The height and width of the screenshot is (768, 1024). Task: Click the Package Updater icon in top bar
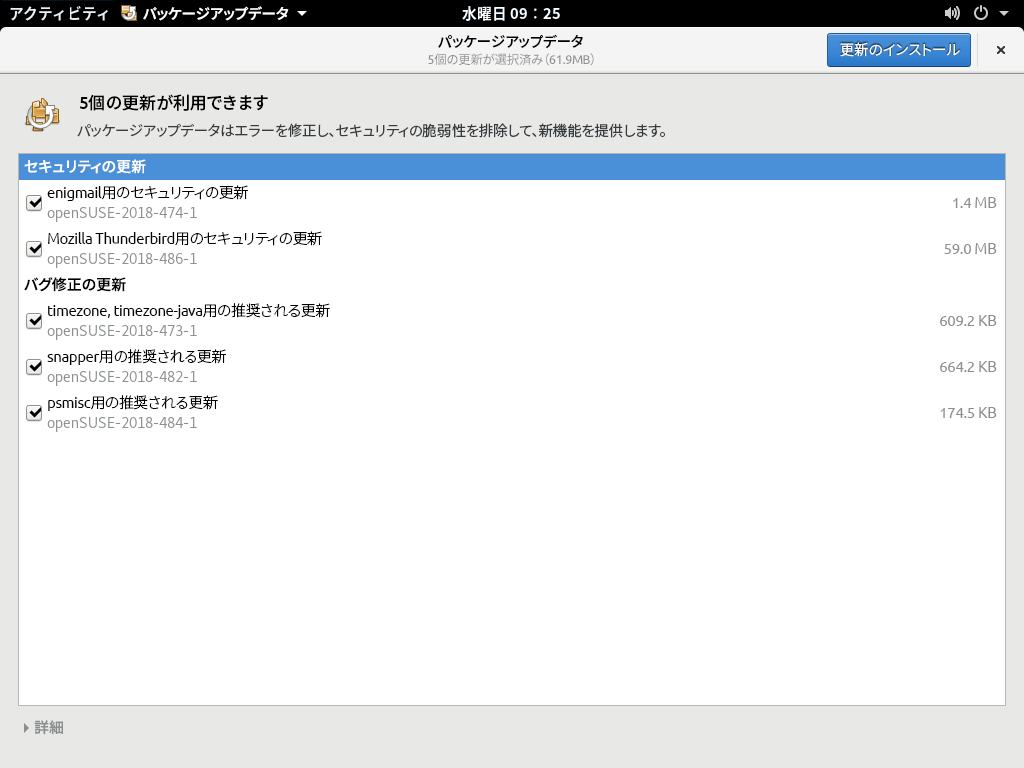[x=129, y=13]
